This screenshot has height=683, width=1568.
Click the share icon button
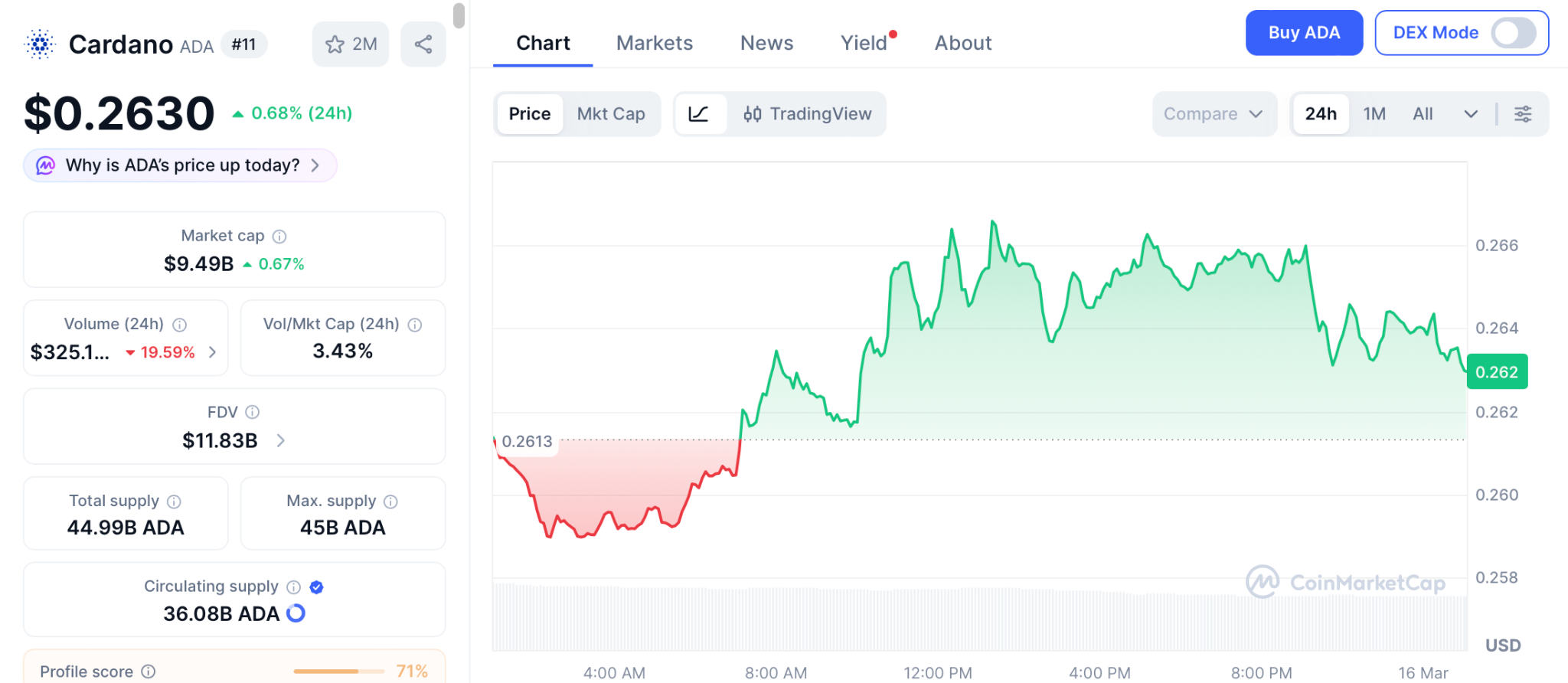click(423, 44)
